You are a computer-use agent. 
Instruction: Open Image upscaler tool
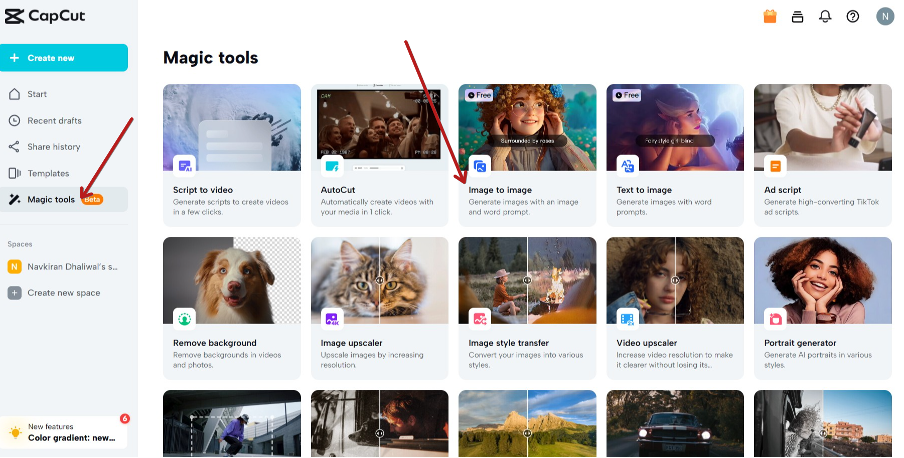pos(379,309)
